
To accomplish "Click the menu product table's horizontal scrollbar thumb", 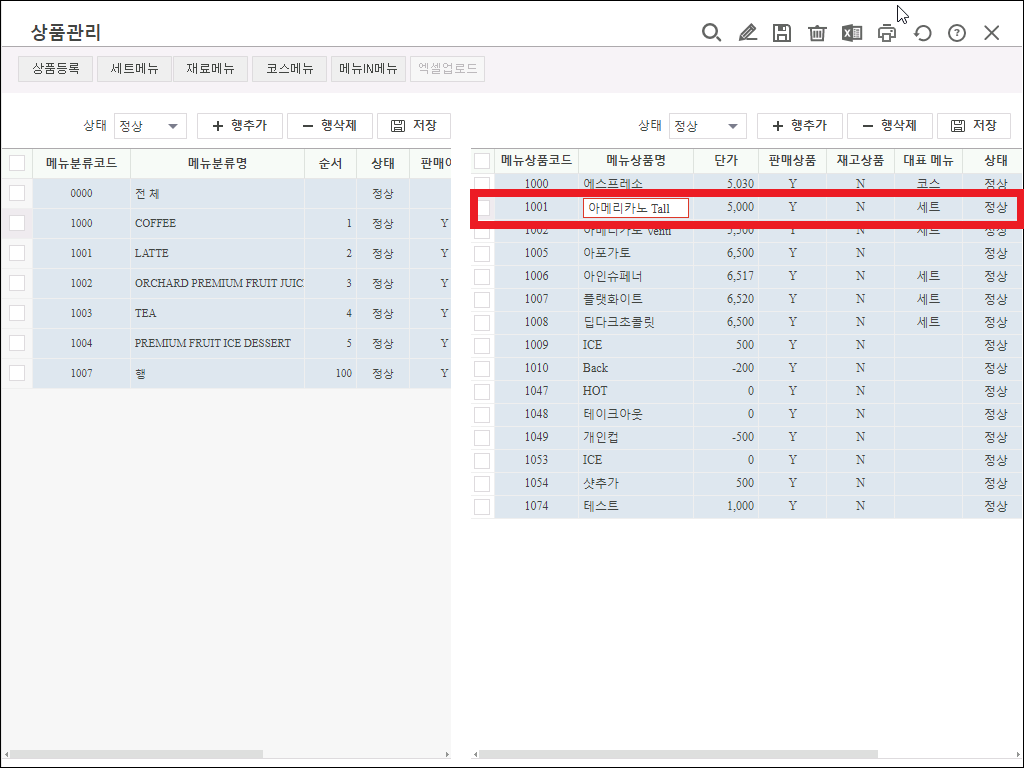I will [x=678, y=754].
